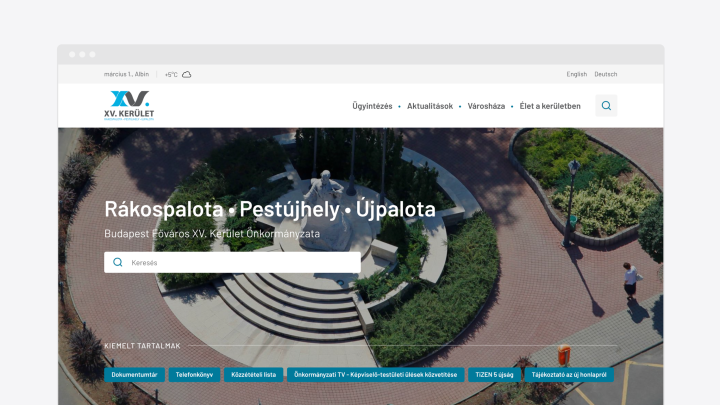
Task: Click the +5°C temperature text
Action: point(171,74)
